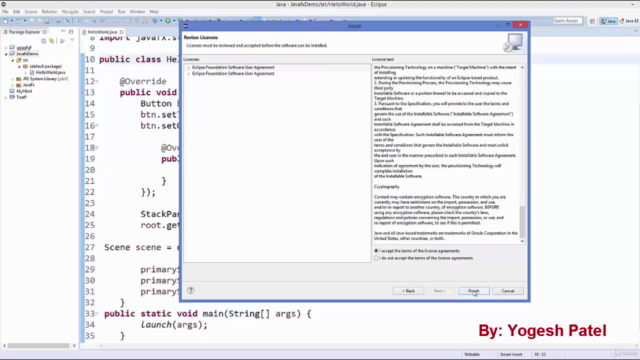This screenshot has height=360, width=640.
Task: Click the Save All toolbar icon
Action: point(40,21)
